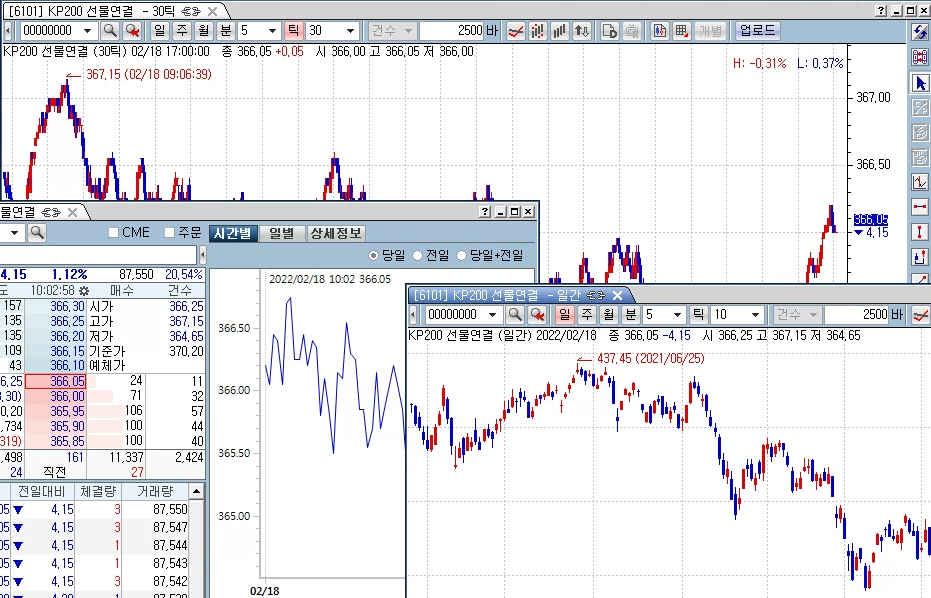Select the 당일+전일 radio option

[462, 255]
